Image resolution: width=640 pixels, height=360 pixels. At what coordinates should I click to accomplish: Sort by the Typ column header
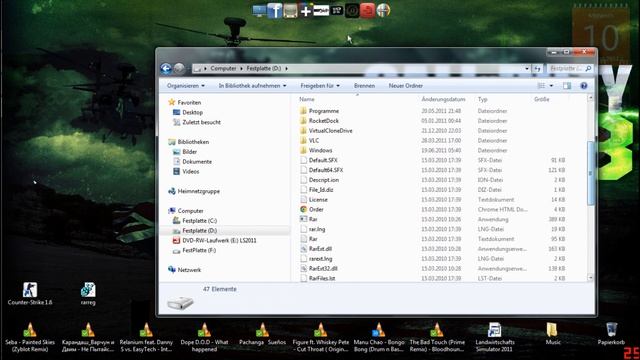(x=482, y=99)
